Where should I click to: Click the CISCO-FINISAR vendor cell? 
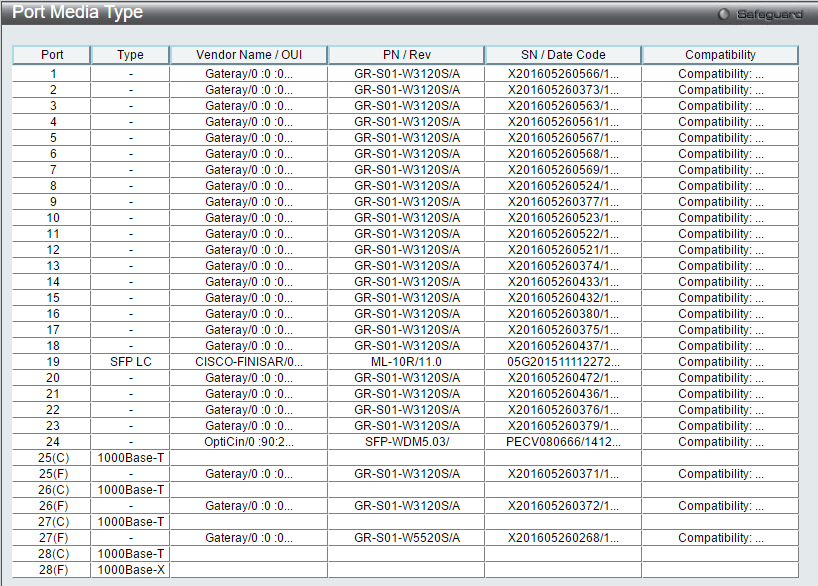[249, 362]
